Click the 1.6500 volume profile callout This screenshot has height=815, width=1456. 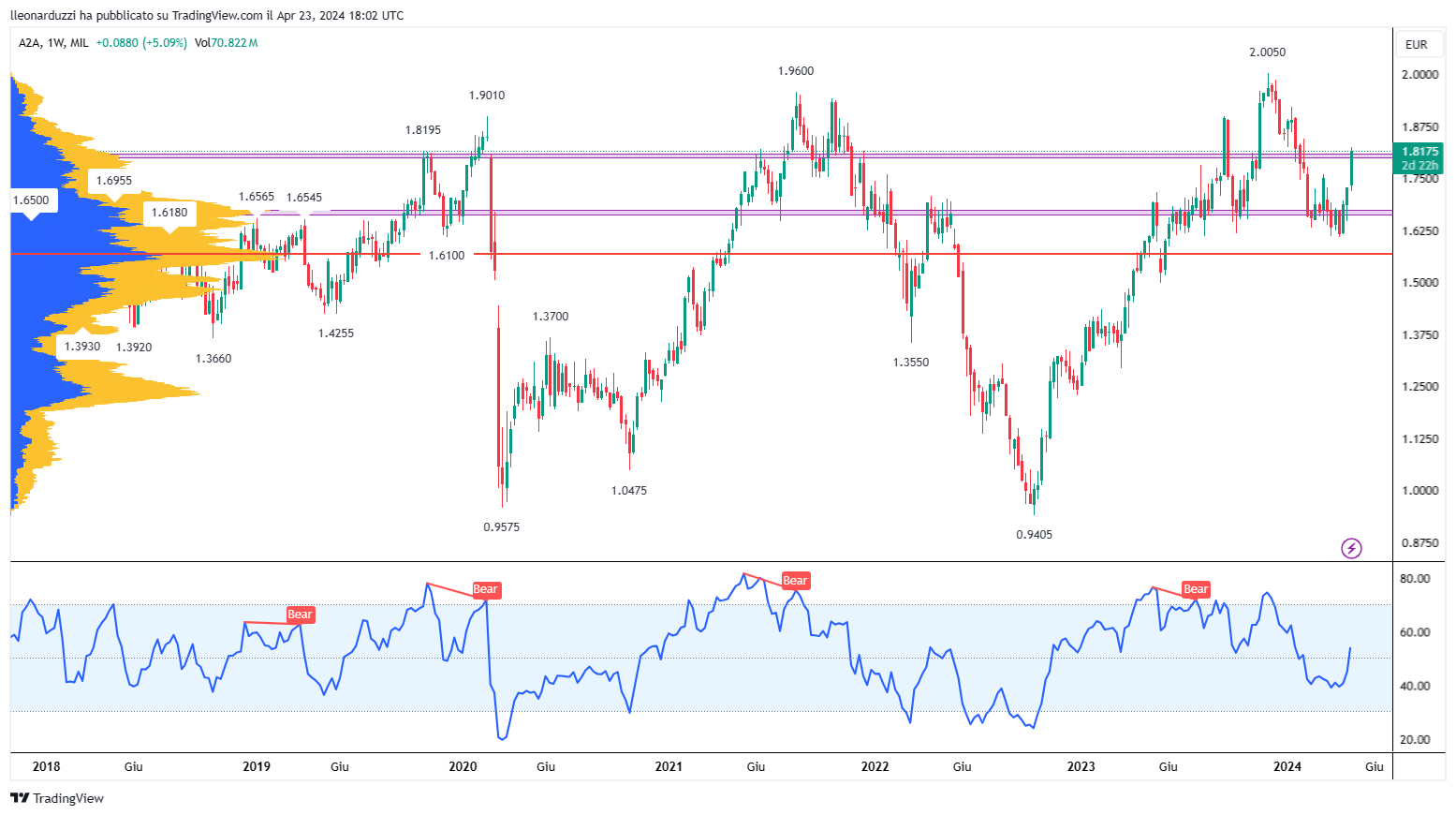coord(31,200)
